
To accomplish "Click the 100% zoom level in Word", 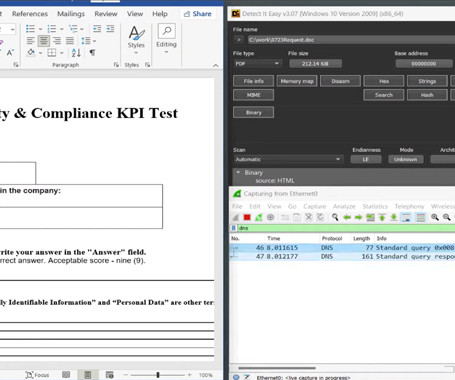I will [x=206, y=375].
